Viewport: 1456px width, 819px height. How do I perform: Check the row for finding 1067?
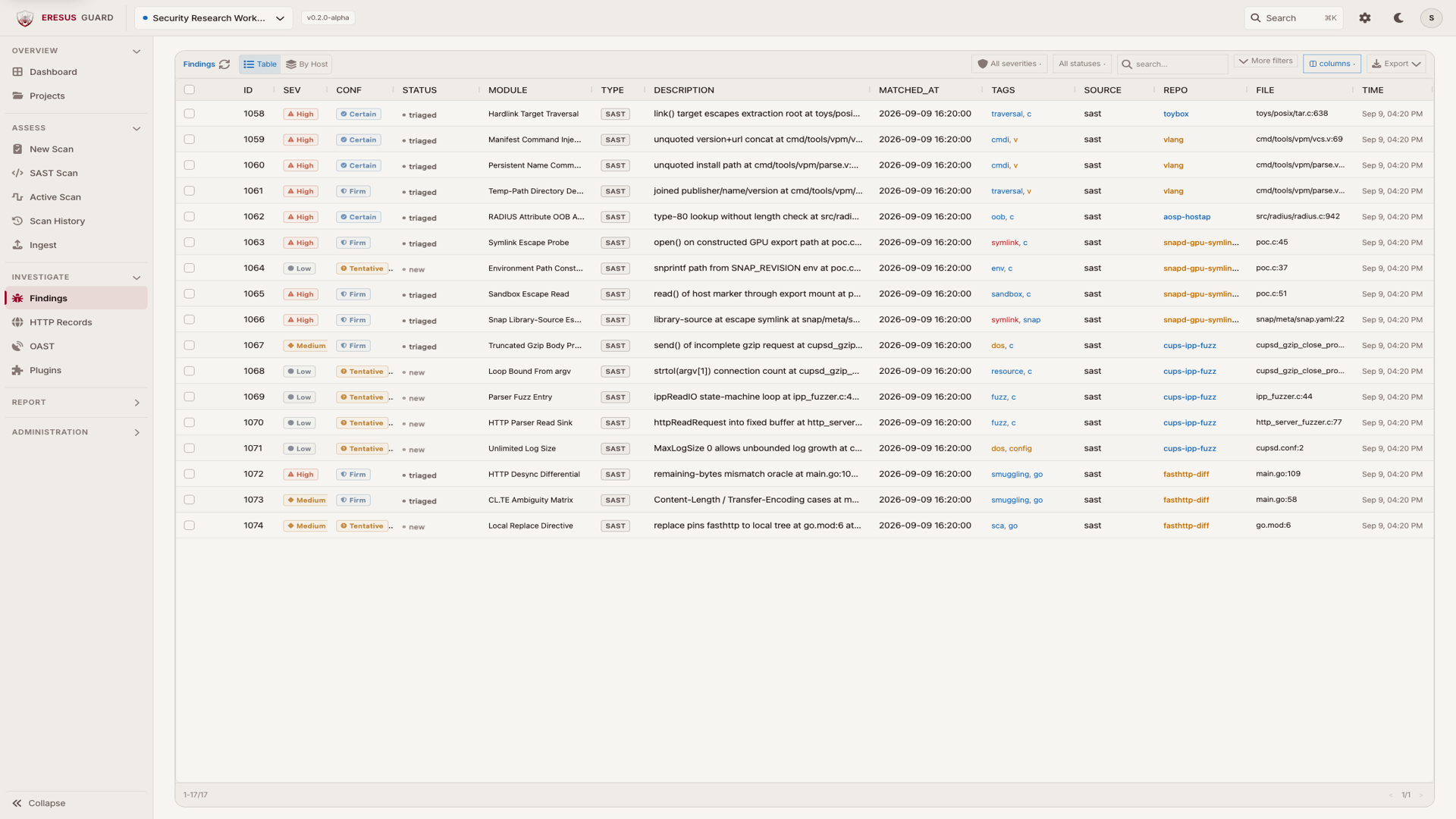190,345
